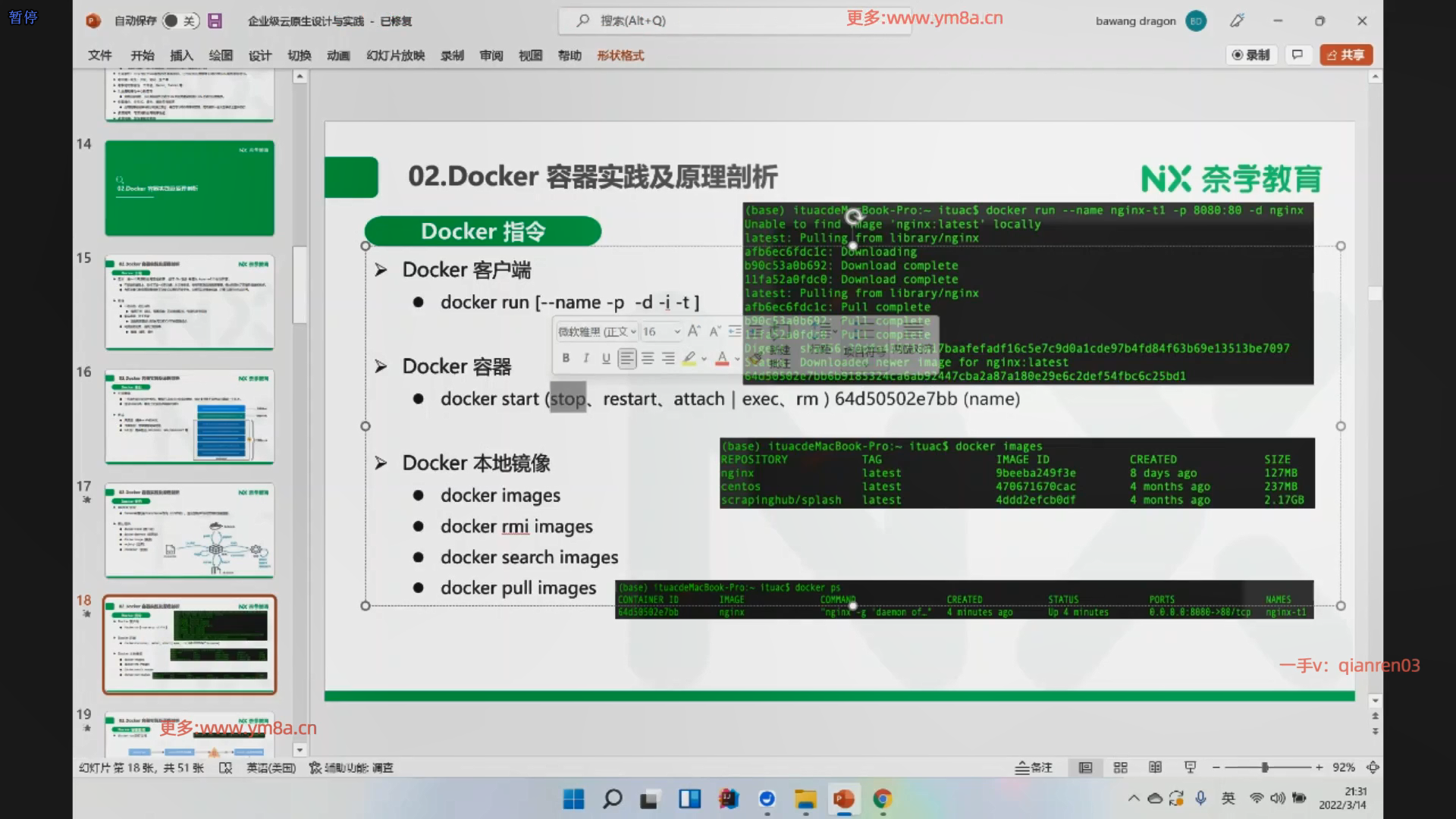1456x819 pixels.
Task: Click the 共享 share button
Action: (x=1346, y=55)
